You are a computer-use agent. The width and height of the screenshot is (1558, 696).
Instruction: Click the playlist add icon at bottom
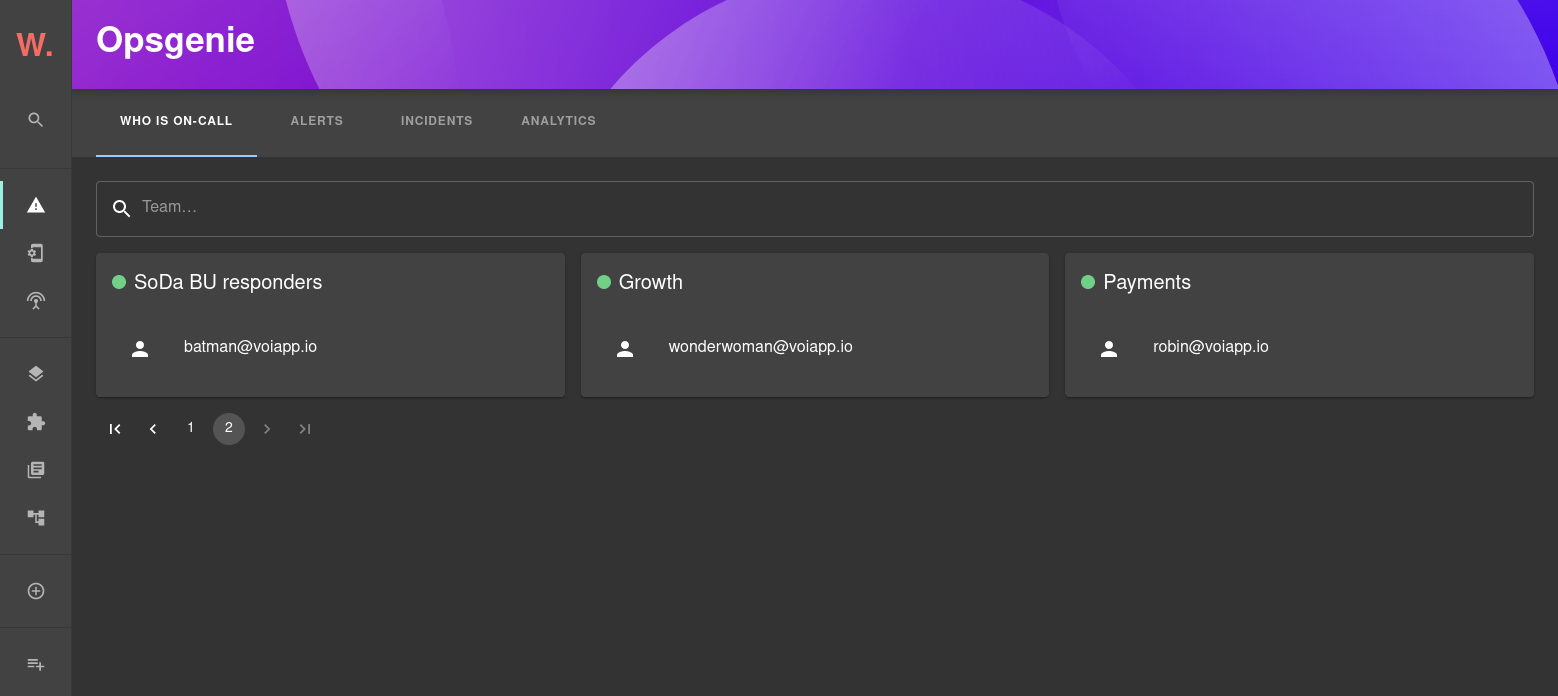(x=36, y=664)
